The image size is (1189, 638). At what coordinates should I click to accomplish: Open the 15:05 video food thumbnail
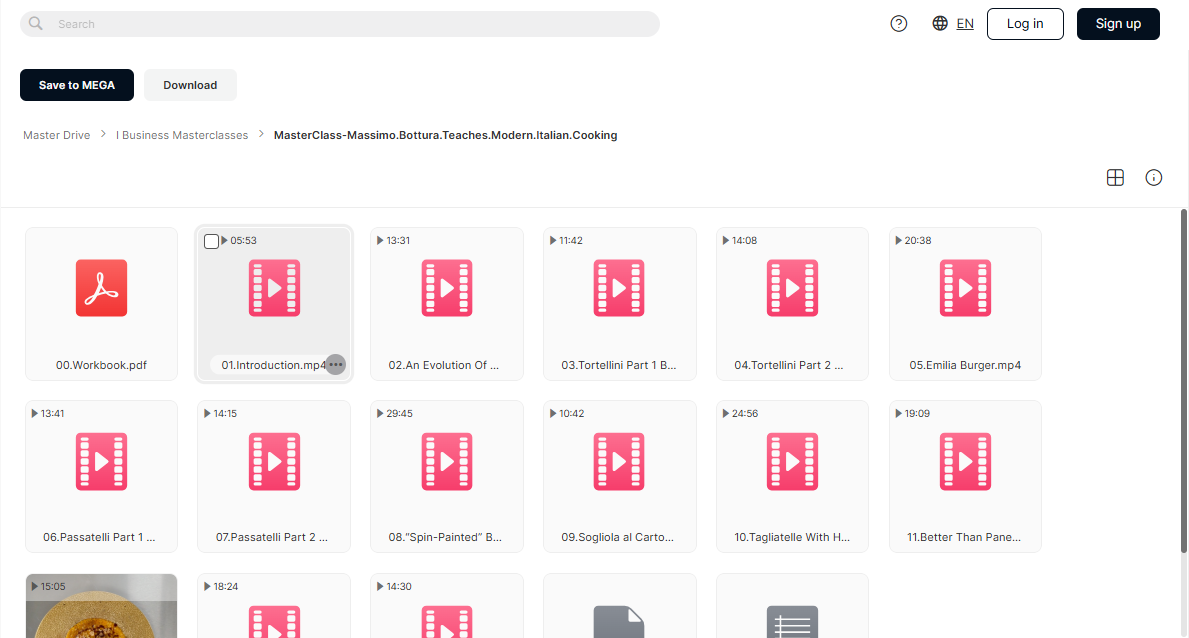(102, 606)
